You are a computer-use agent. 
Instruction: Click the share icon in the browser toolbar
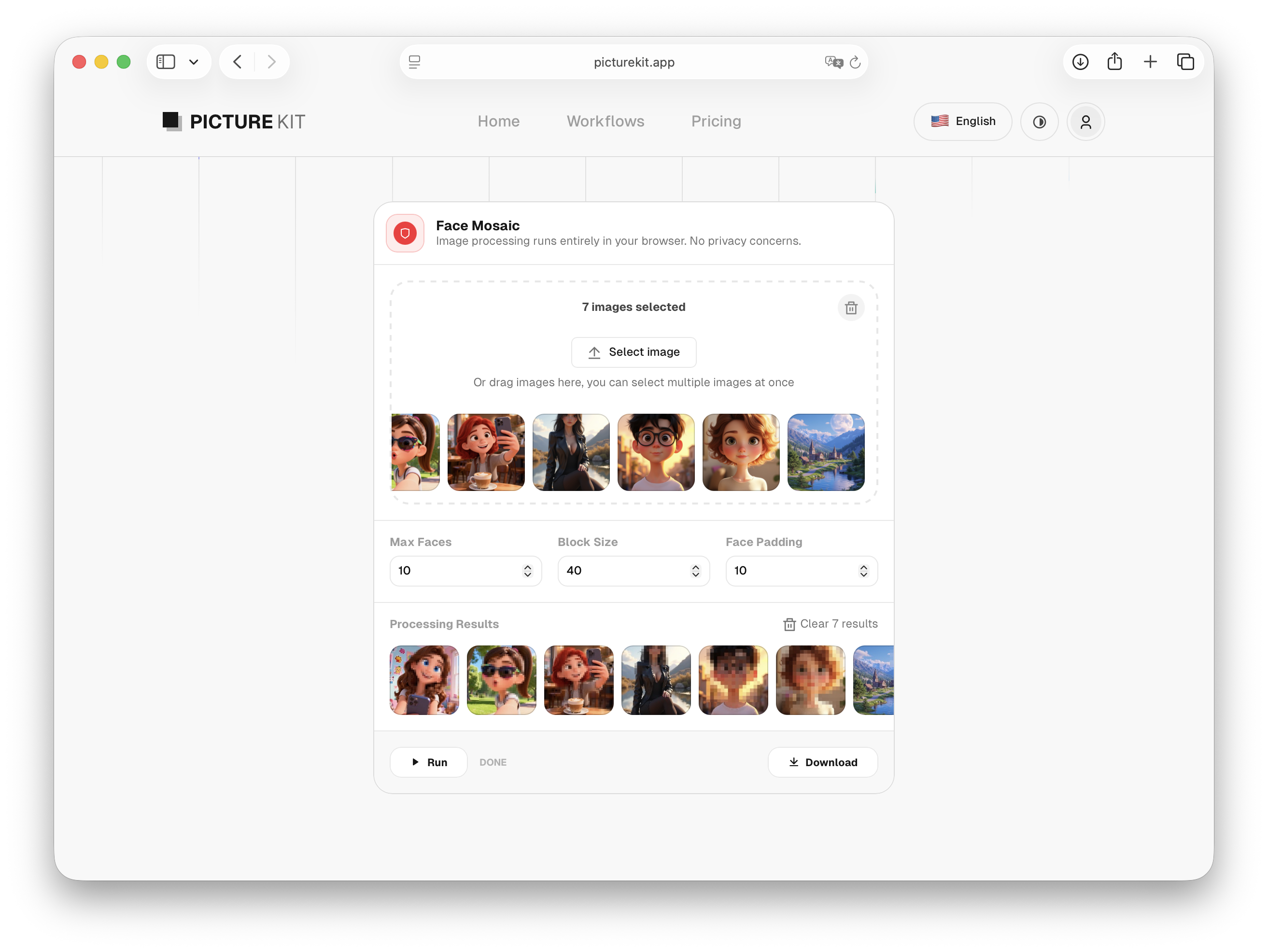pyautogui.click(x=1115, y=61)
